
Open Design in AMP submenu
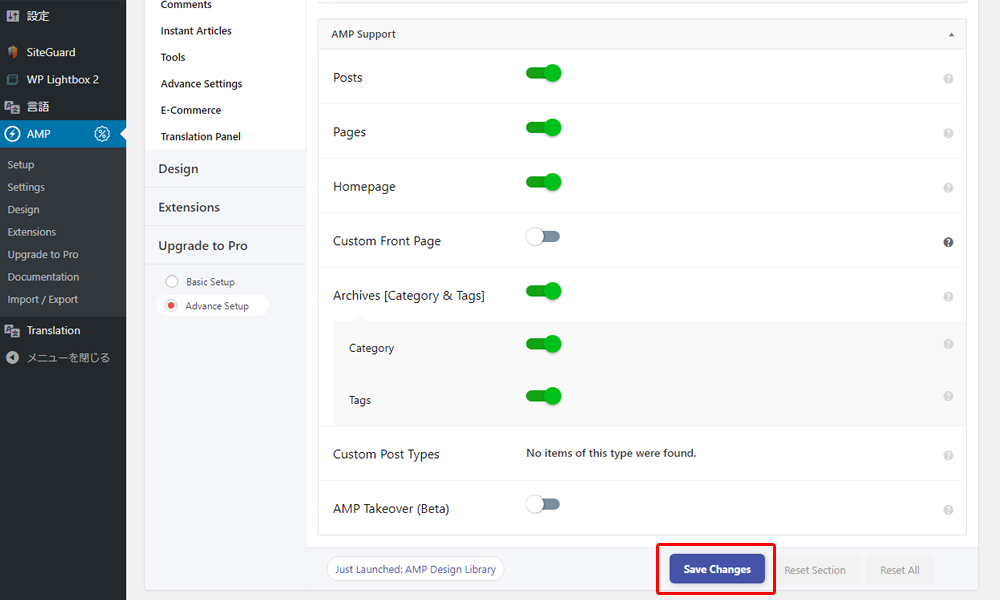(x=23, y=210)
